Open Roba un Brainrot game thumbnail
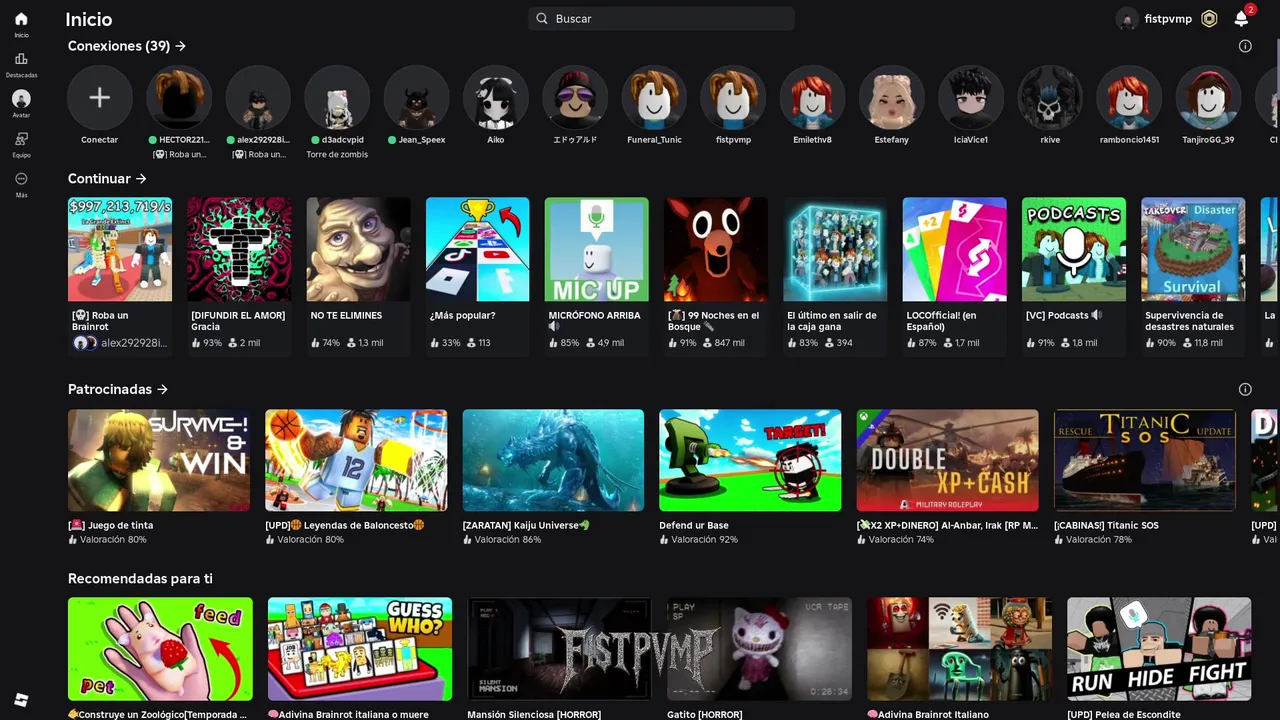The height and width of the screenshot is (720, 1280). pos(120,249)
